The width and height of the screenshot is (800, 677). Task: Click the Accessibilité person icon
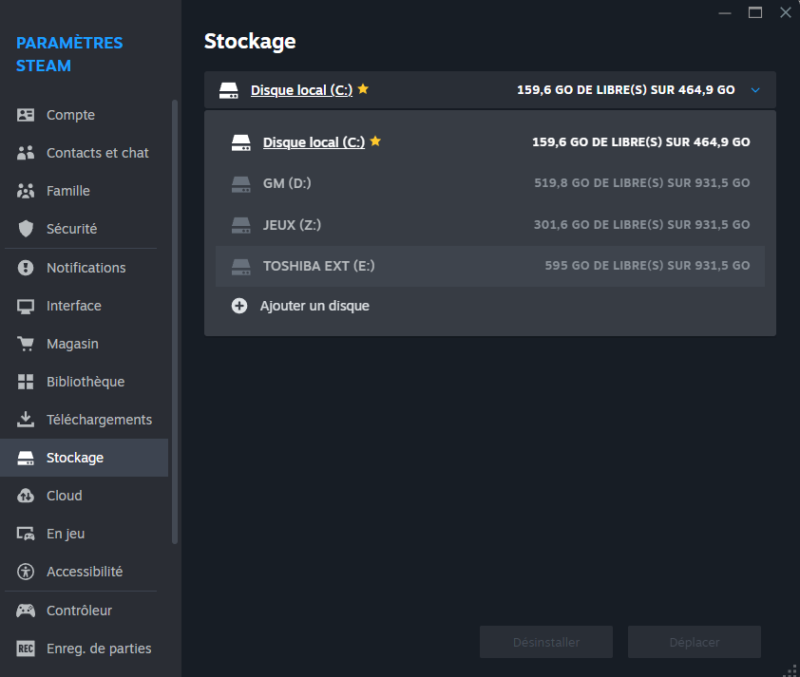[x=26, y=571]
